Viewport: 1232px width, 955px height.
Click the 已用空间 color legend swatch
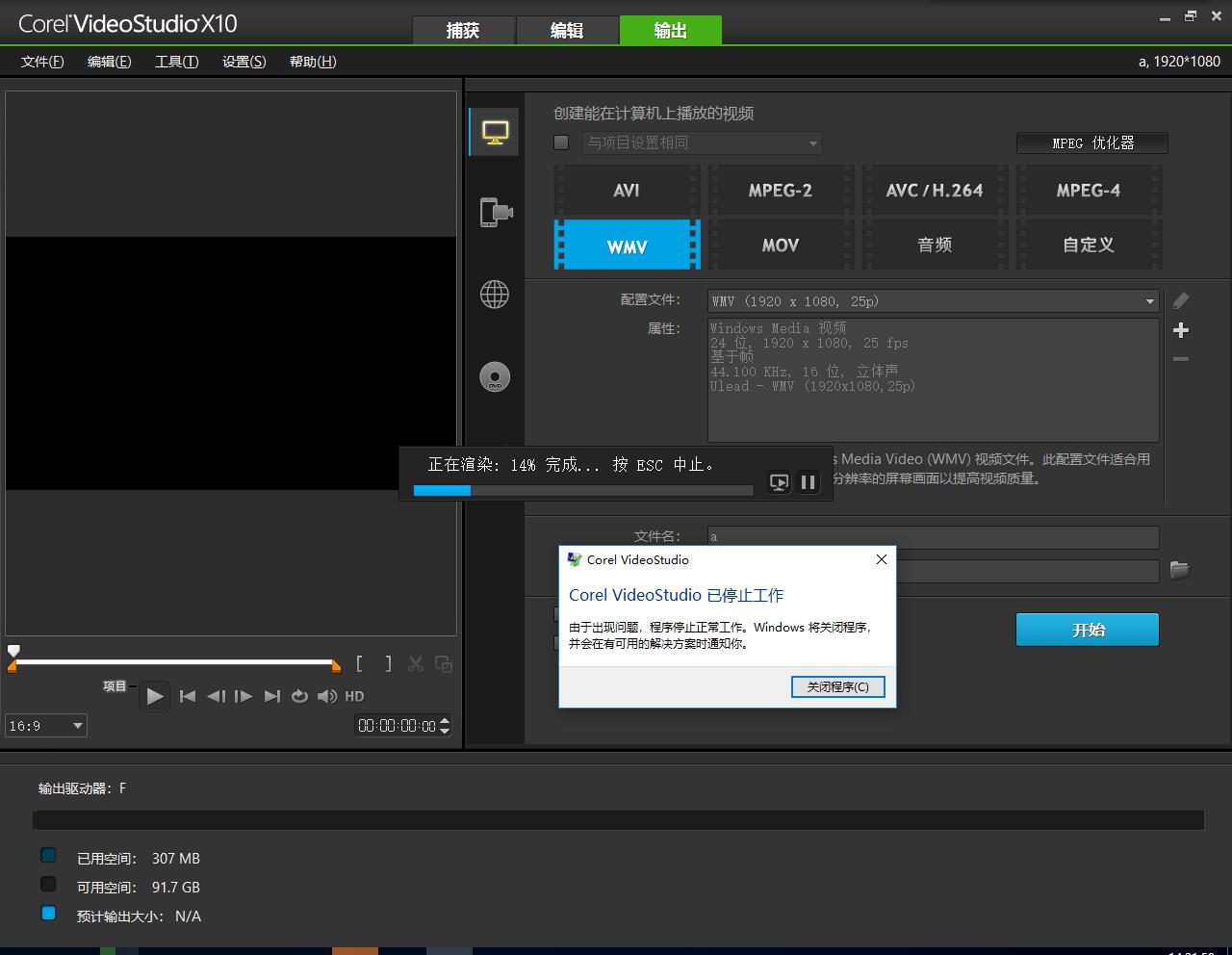click(x=48, y=855)
